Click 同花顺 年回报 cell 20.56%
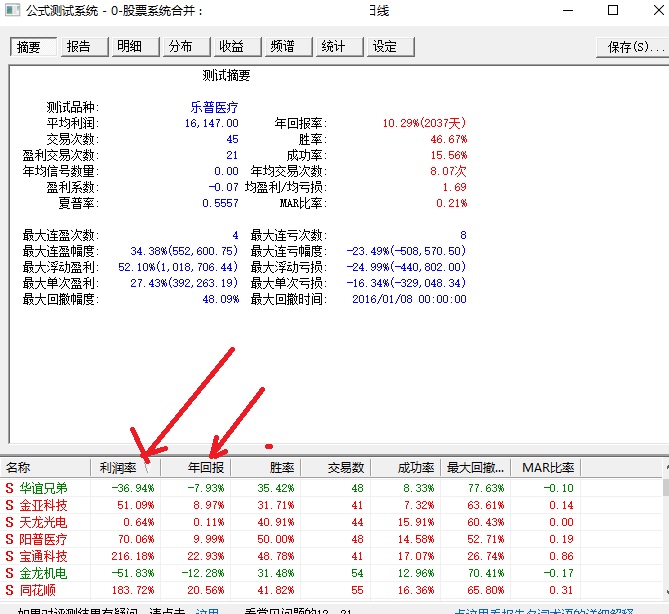Screen dimensions: 669x614 (206, 590)
